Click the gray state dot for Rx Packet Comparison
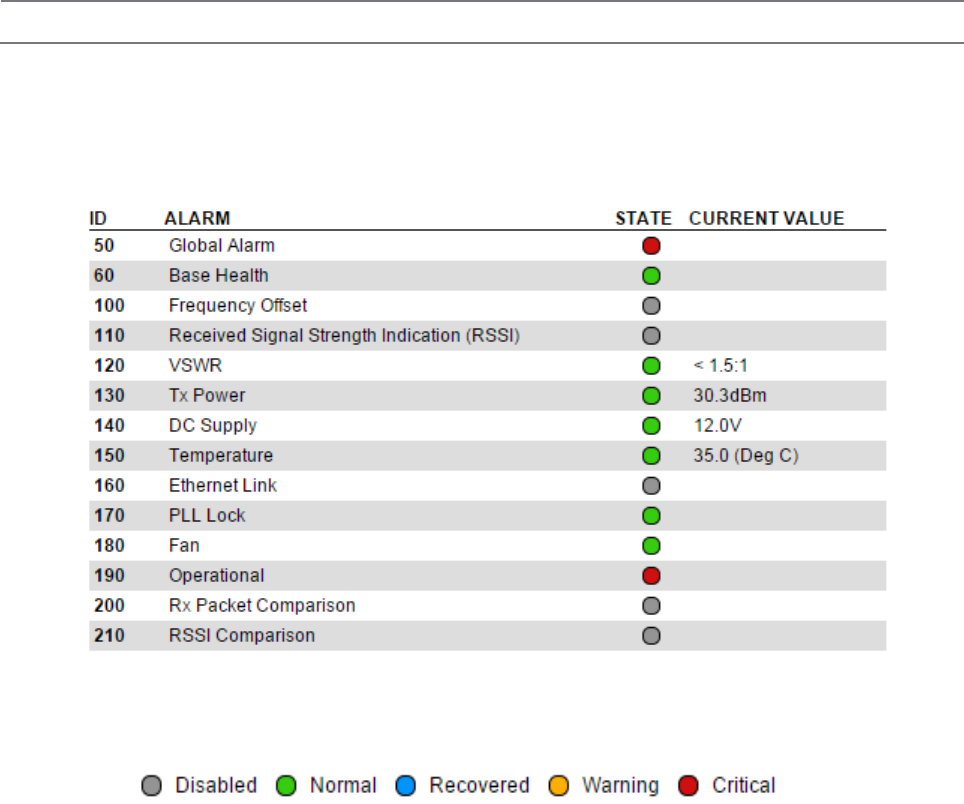This screenshot has height=804, width=964. pos(651,605)
